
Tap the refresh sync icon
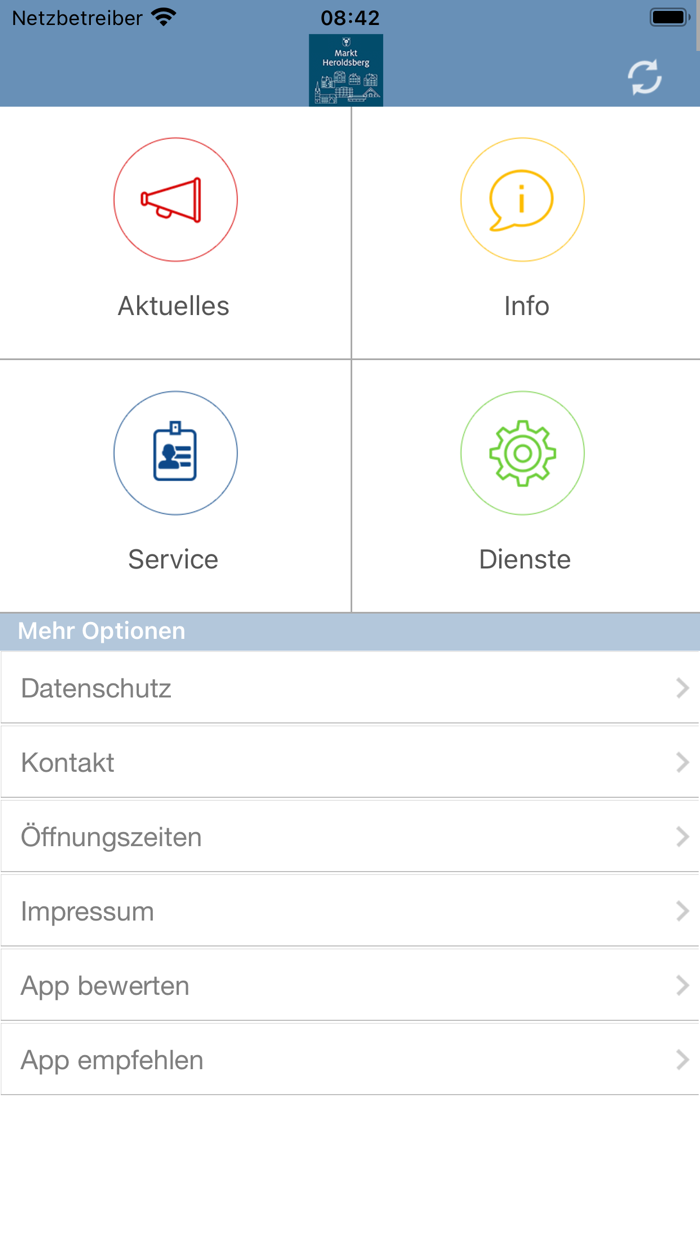point(645,77)
